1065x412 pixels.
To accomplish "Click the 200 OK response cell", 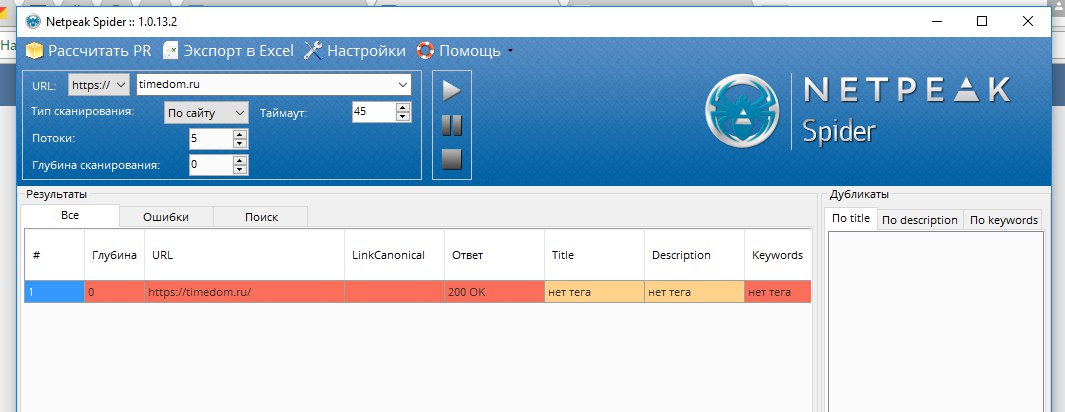I will 494,292.
